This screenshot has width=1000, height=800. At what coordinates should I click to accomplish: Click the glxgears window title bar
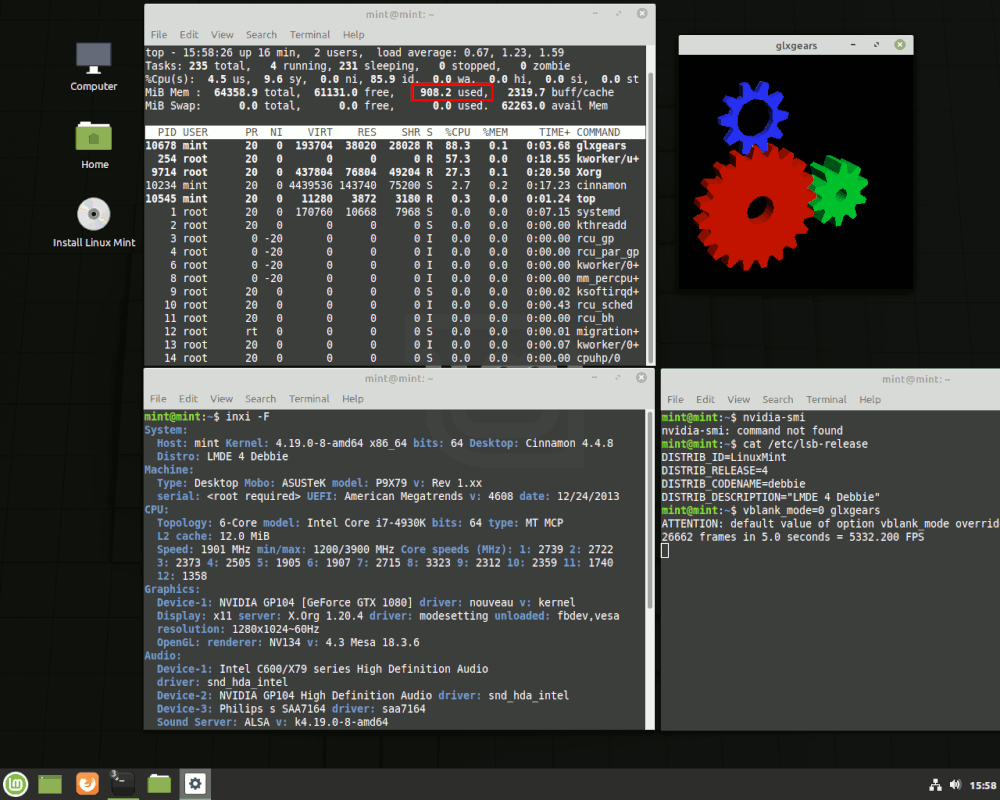[796, 45]
